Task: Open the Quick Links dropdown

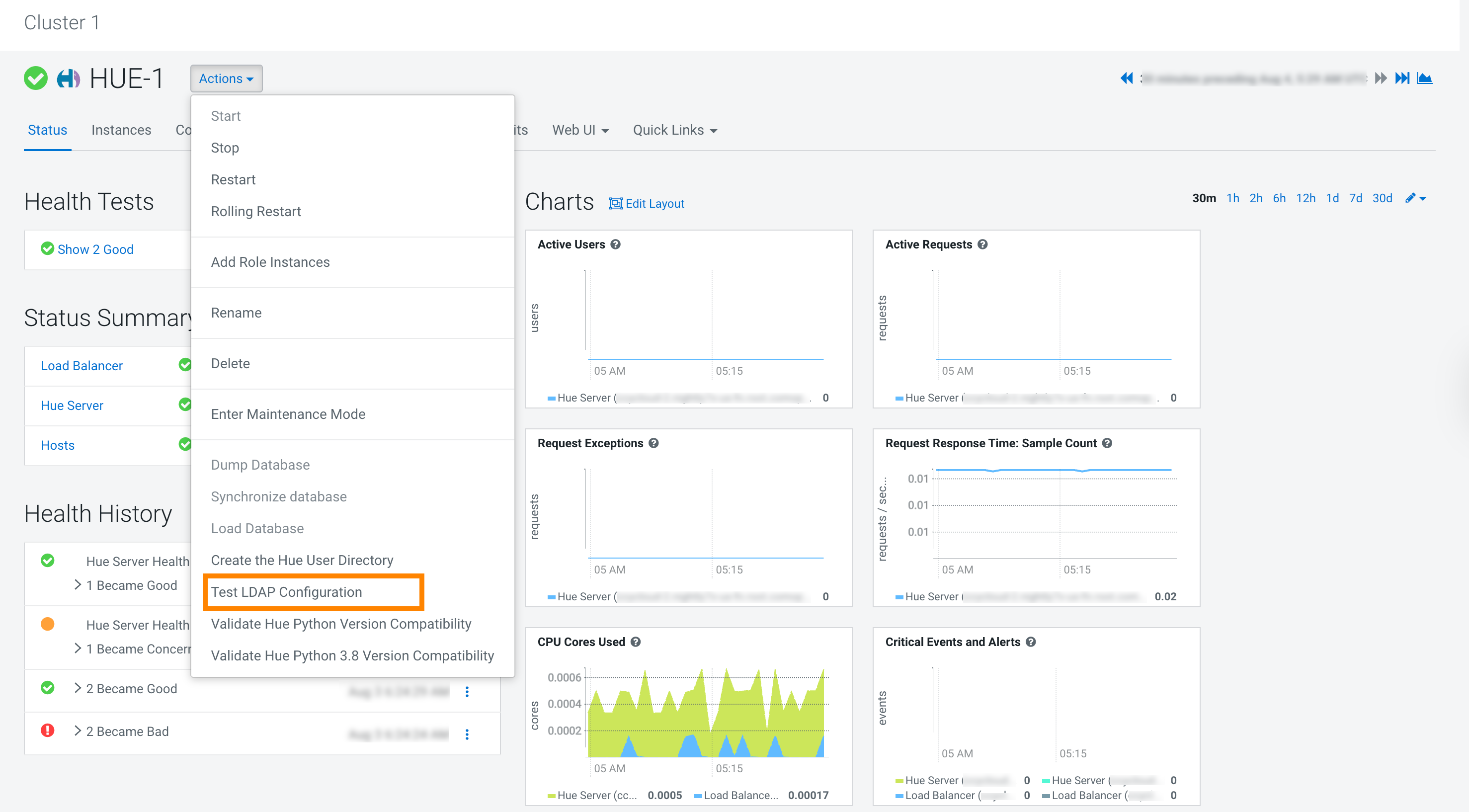Action: click(675, 130)
